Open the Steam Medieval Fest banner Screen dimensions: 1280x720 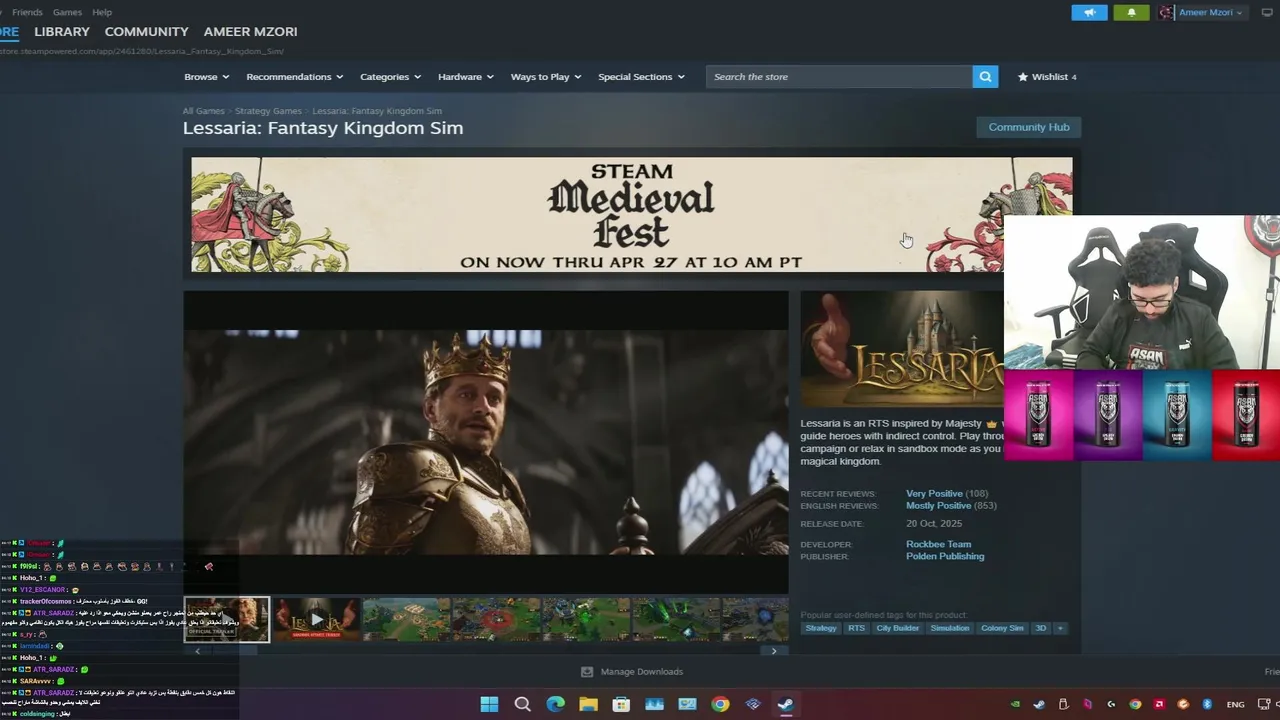pos(632,214)
